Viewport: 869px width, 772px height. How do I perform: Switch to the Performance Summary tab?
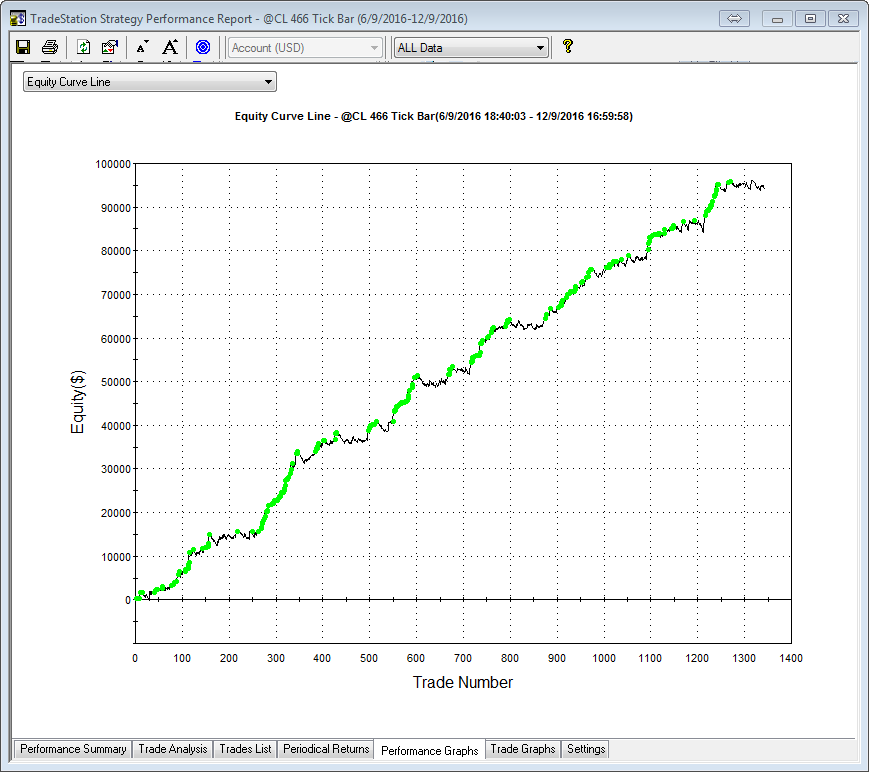(73, 749)
